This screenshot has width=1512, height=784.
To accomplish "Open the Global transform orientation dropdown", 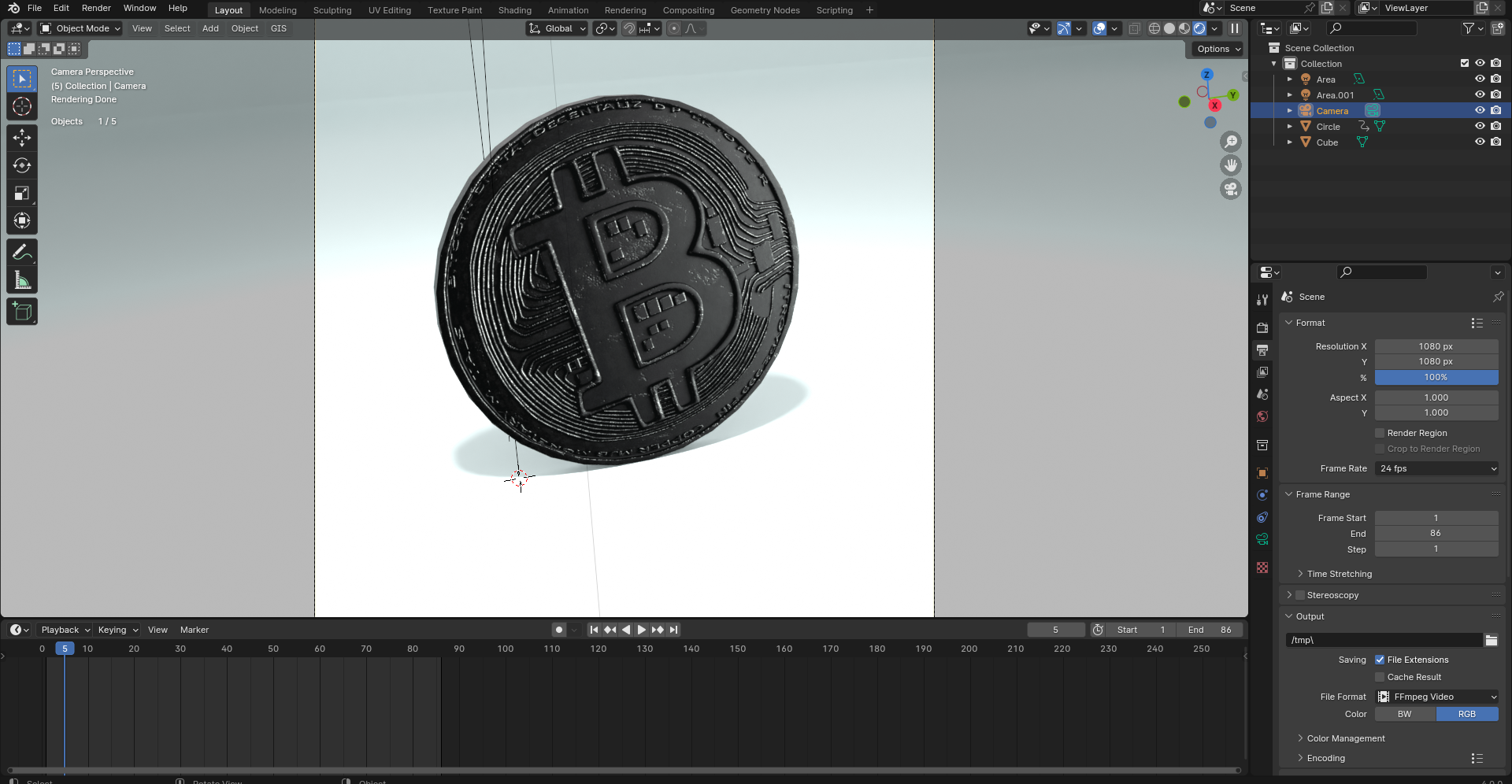I will tap(558, 28).
